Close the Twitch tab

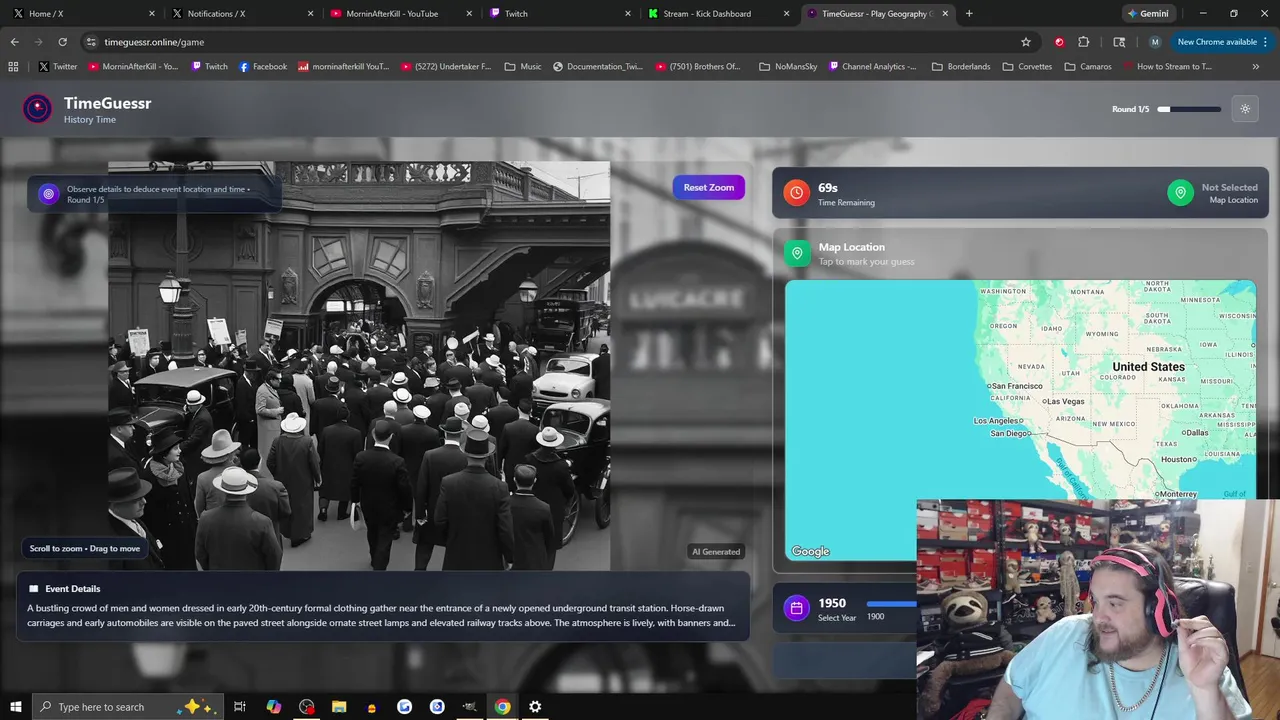[x=628, y=14]
